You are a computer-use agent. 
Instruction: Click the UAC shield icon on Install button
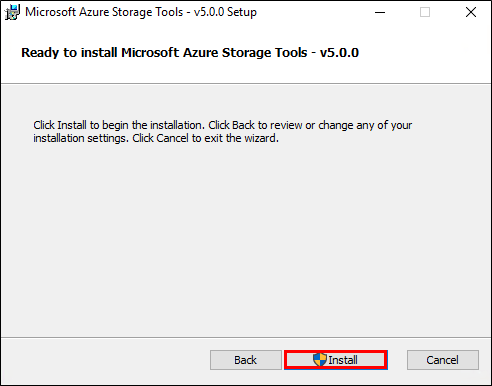tap(320, 360)
